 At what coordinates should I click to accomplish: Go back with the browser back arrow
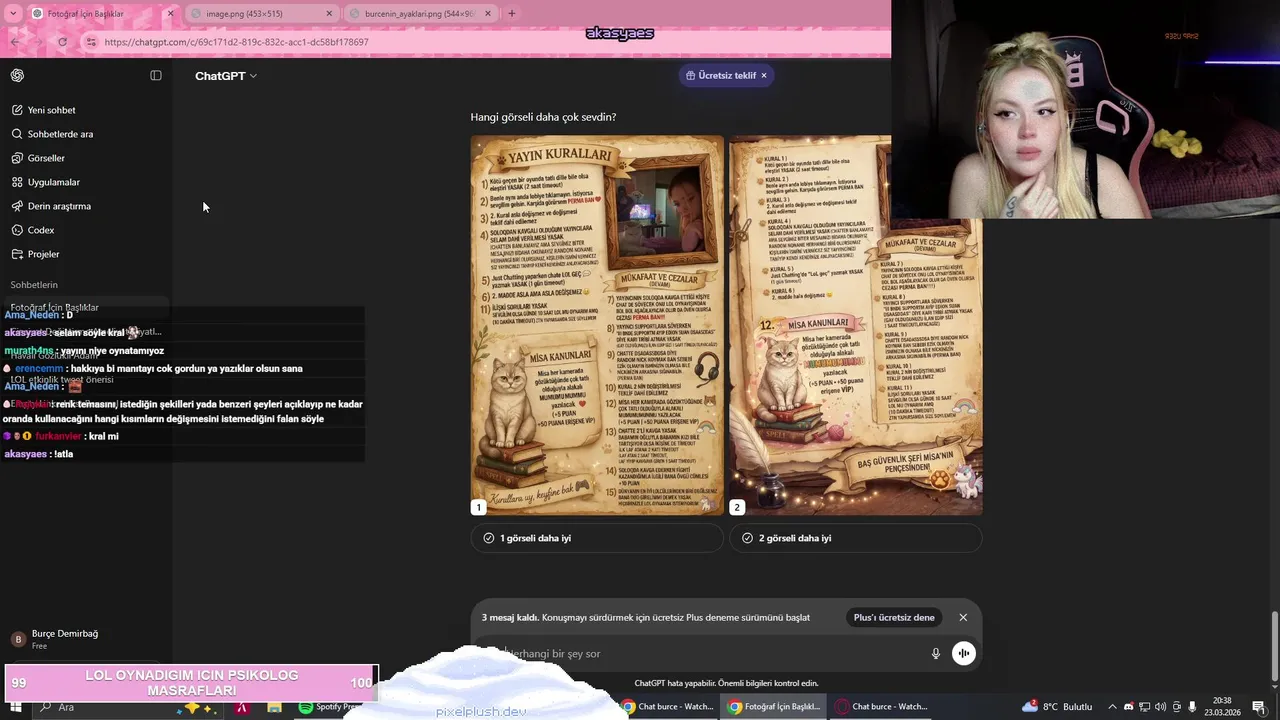click(15, 42)
